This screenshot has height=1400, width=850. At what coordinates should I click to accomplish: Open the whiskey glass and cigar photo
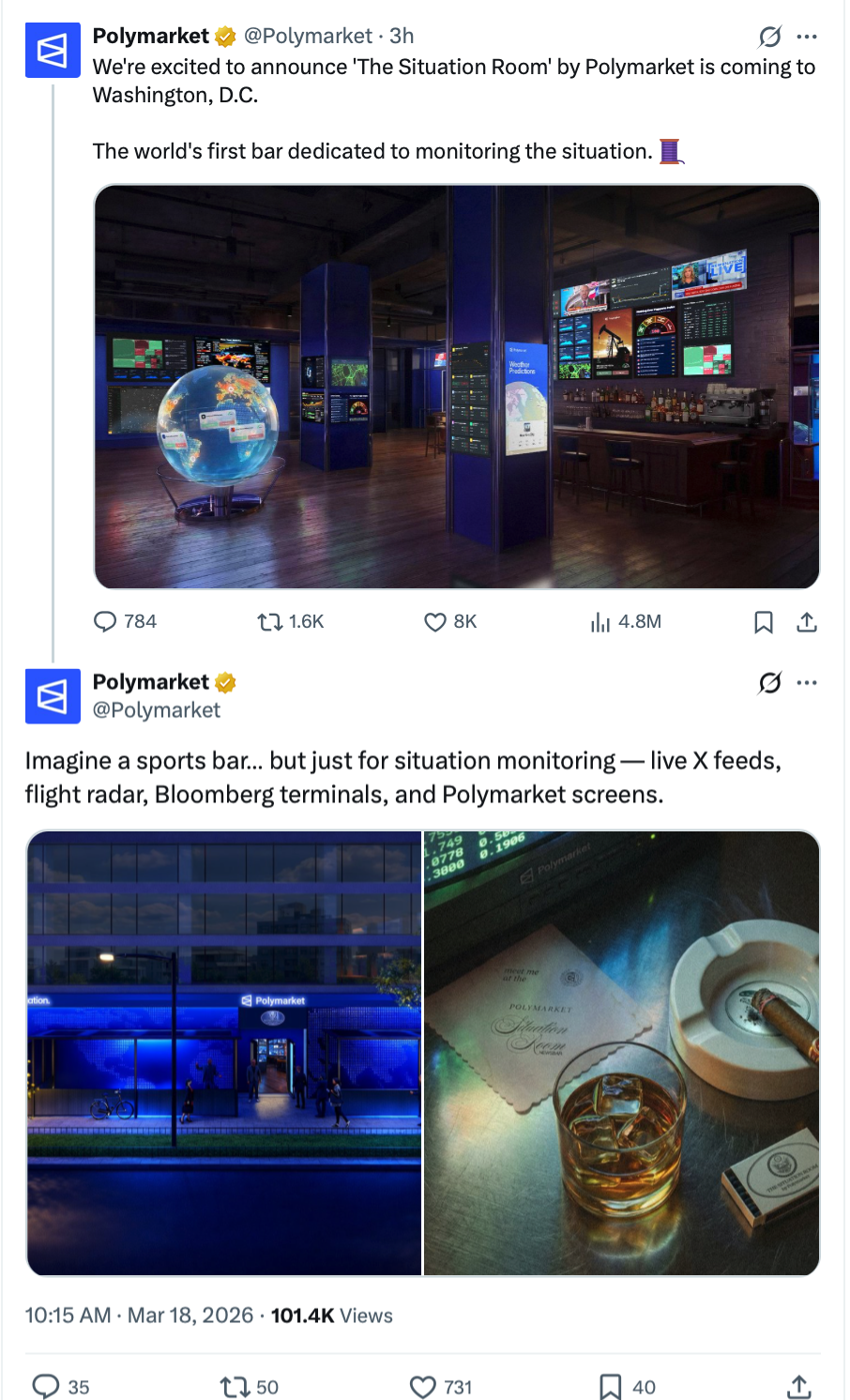pyautogui.click(x=622, y=1053)
